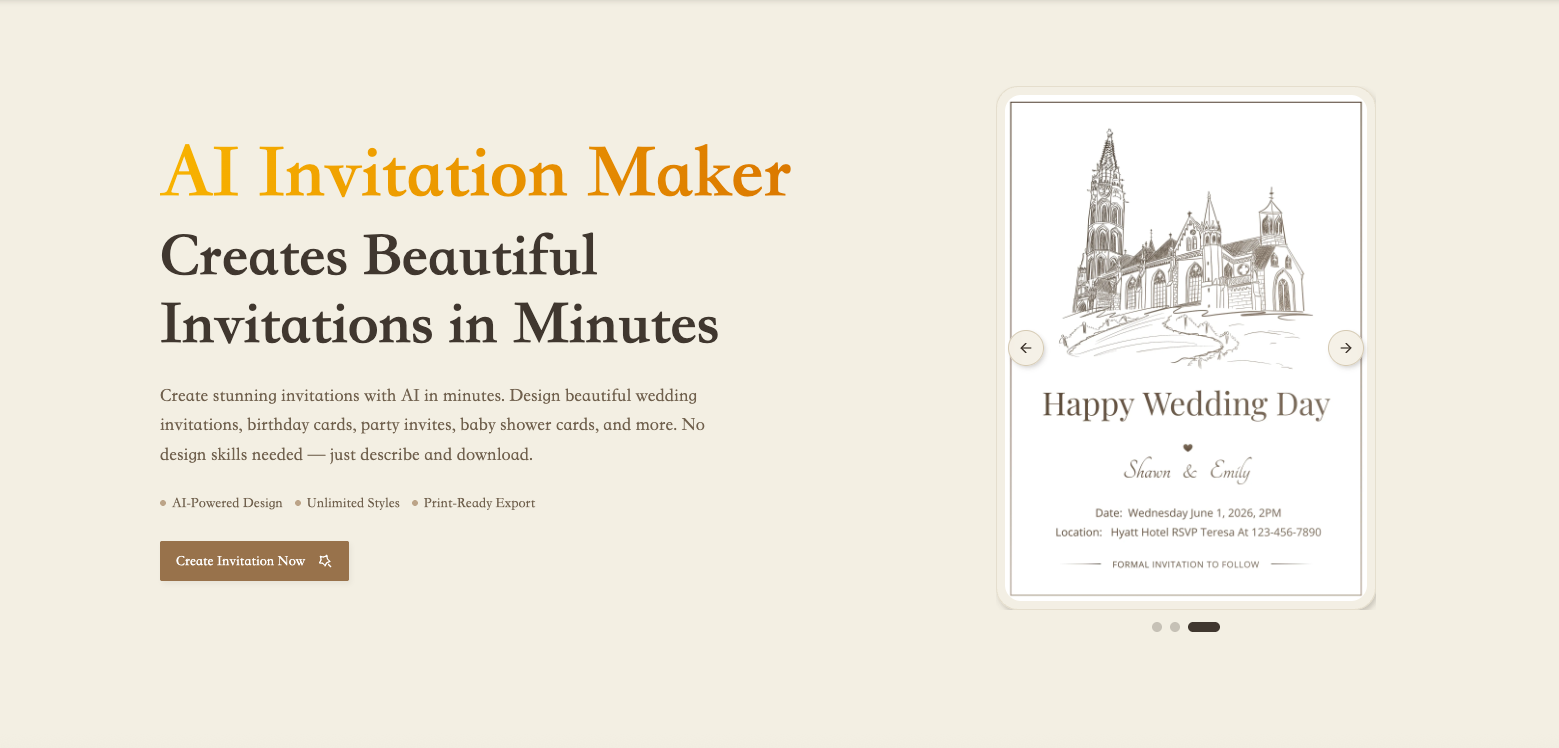Click the previous slide arrow on carousel

coord(1025,348)
